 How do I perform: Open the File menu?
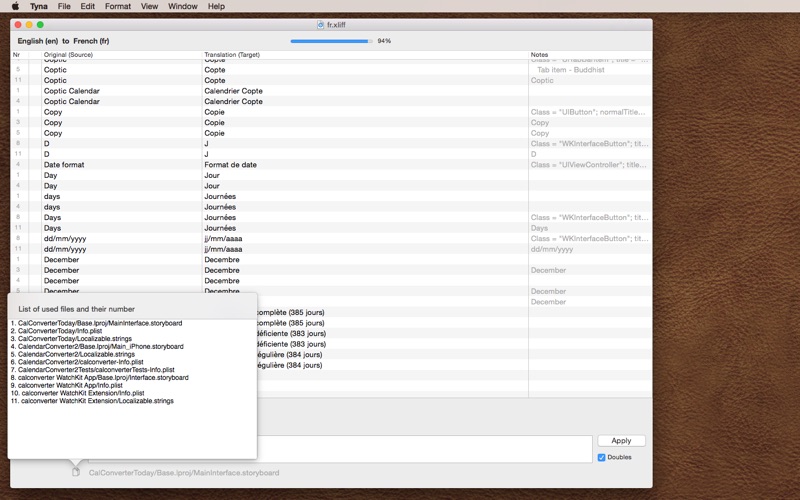64,6
